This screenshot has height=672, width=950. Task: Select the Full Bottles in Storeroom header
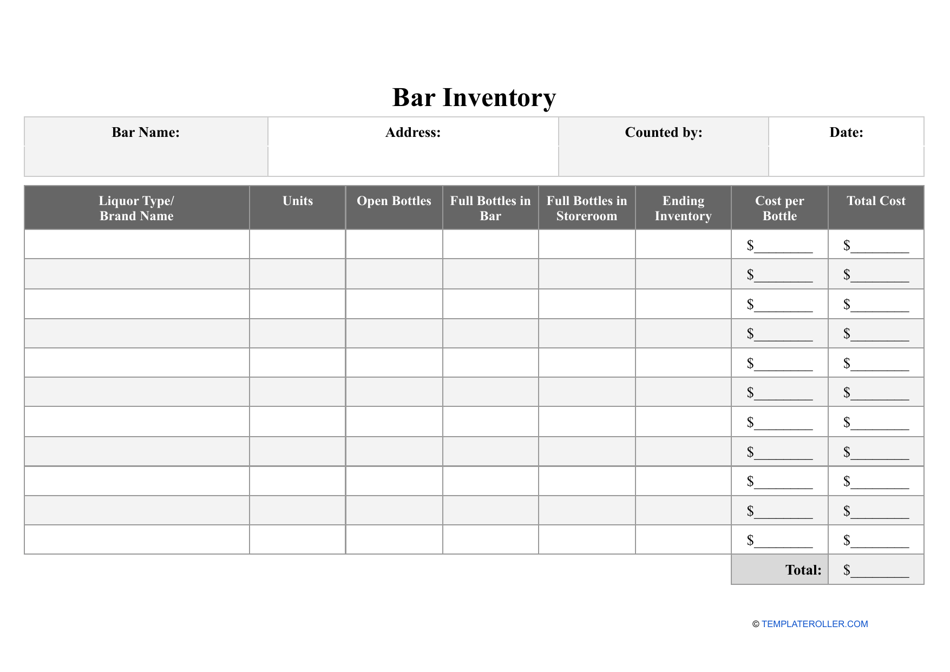587,208
